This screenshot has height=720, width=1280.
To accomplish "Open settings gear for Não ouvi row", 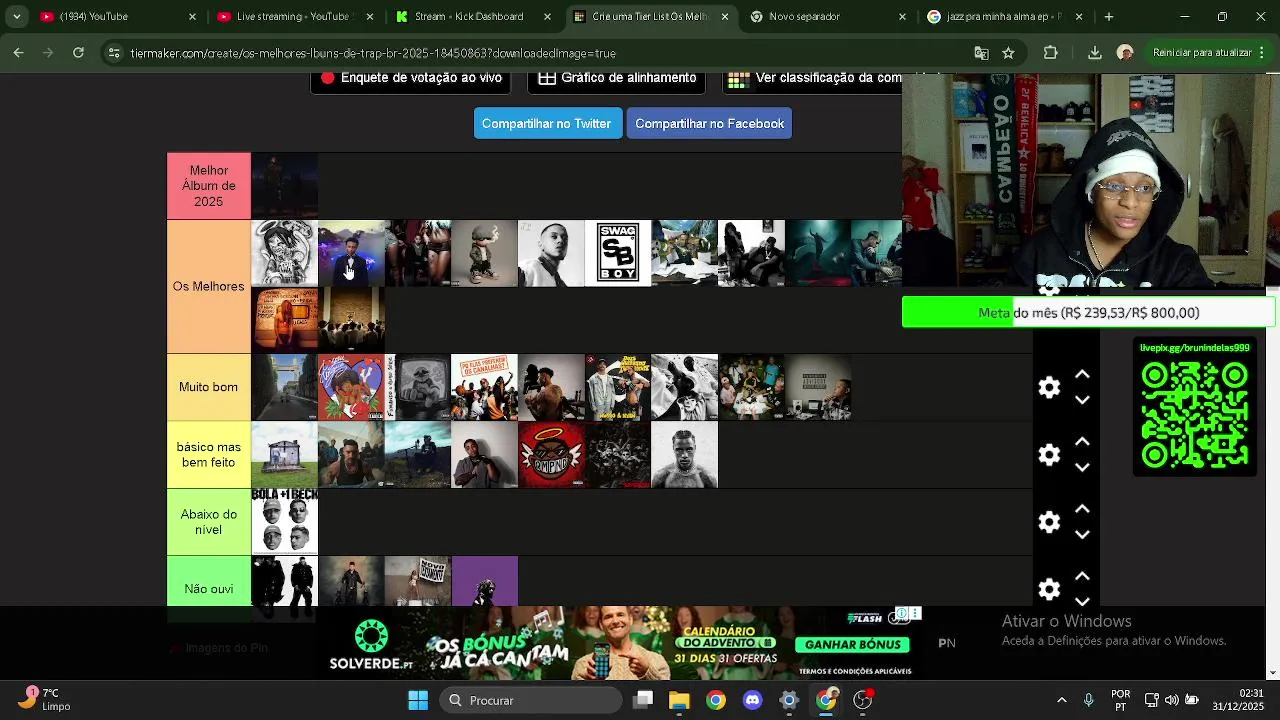I will pos(1049,589).
